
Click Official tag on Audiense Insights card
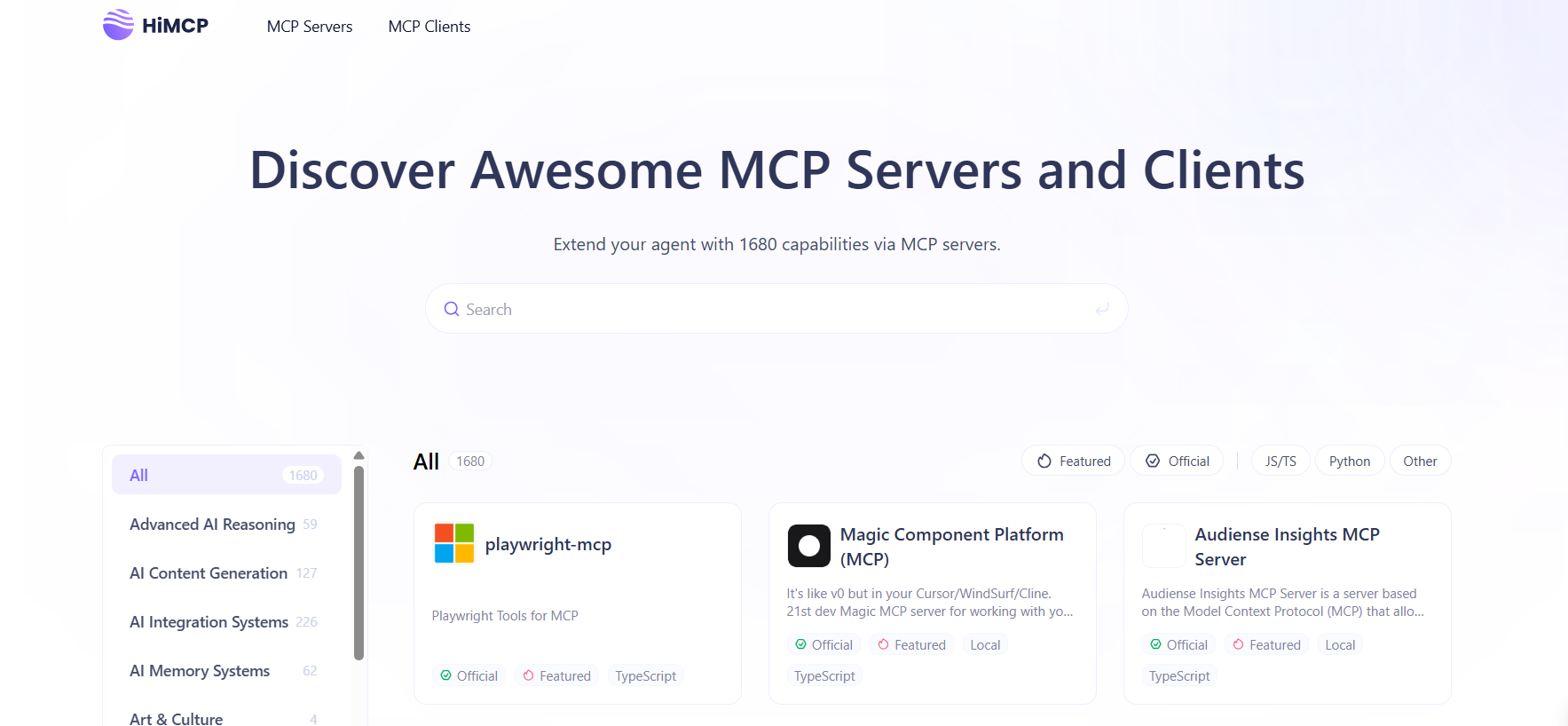click(1178, 644)
